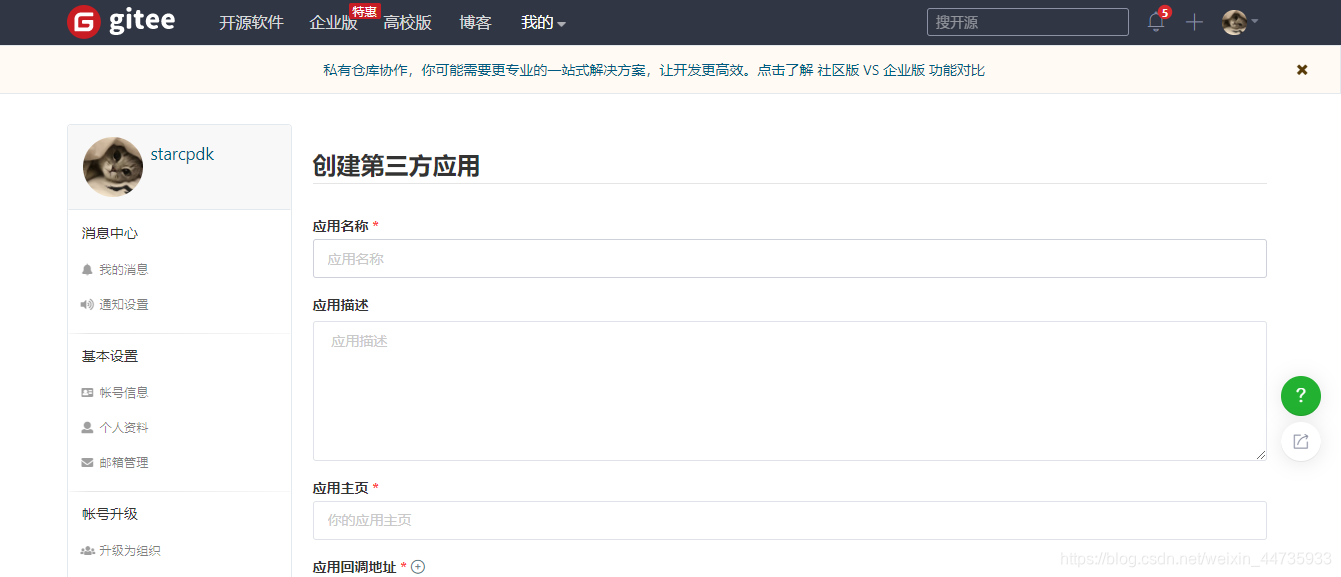The height and width of the screenshot is (577, 1341).
Task: Click the group icon beside 升级为组织
Action: tap(88, 551)
